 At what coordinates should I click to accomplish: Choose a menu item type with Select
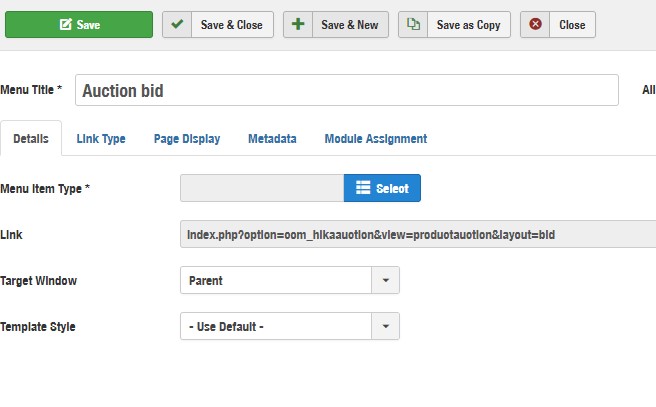[x=383, y=188]
